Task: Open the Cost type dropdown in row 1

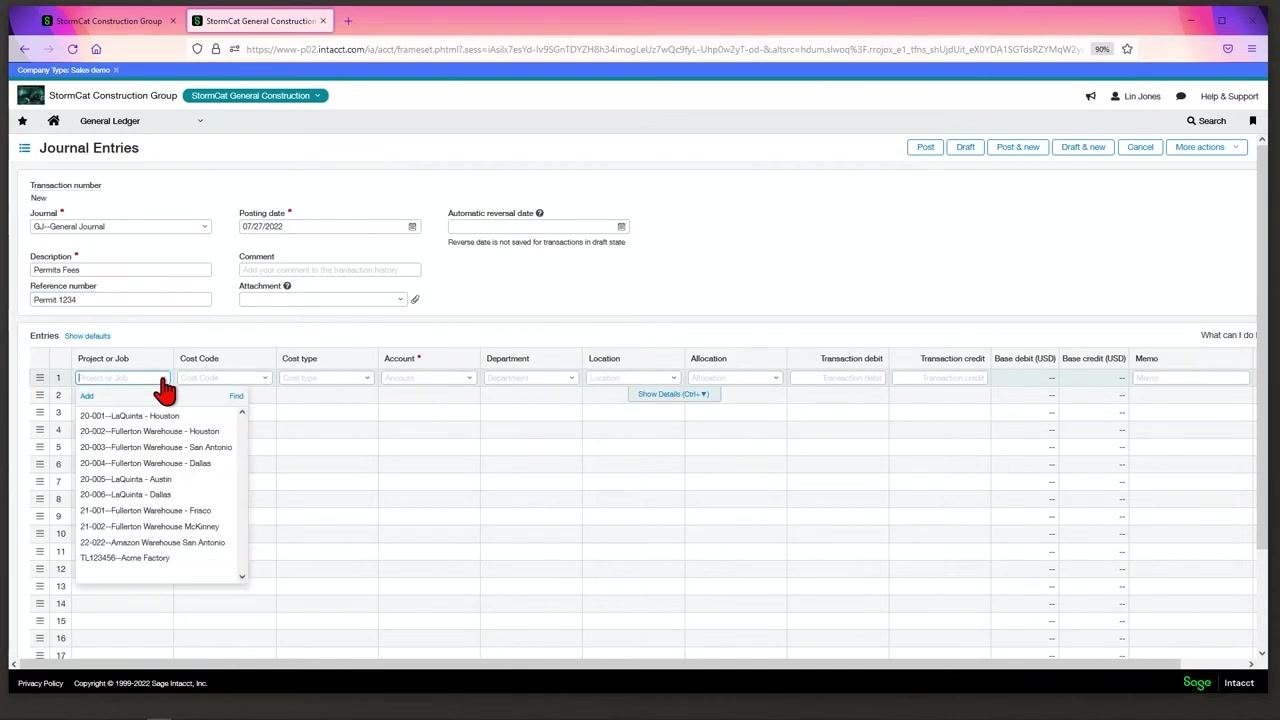Action: coord(368,378)
